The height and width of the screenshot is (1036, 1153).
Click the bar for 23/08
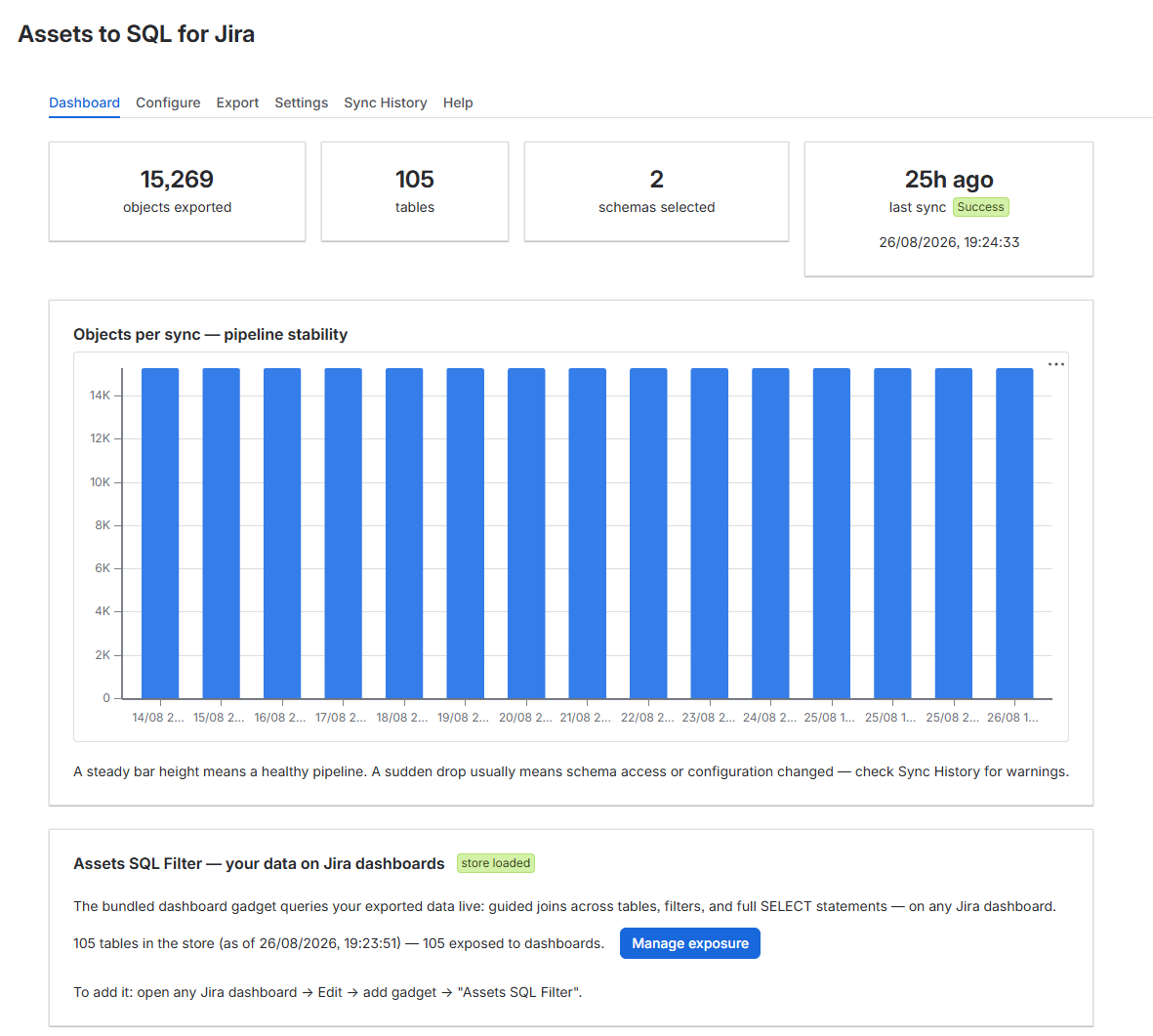point(710,533)
